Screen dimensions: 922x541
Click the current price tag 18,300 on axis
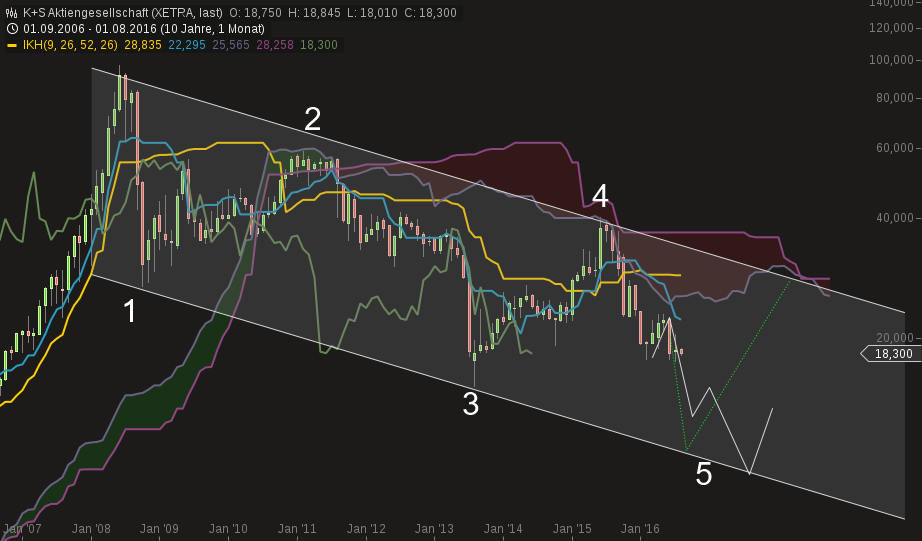click(x=893, y=353)
